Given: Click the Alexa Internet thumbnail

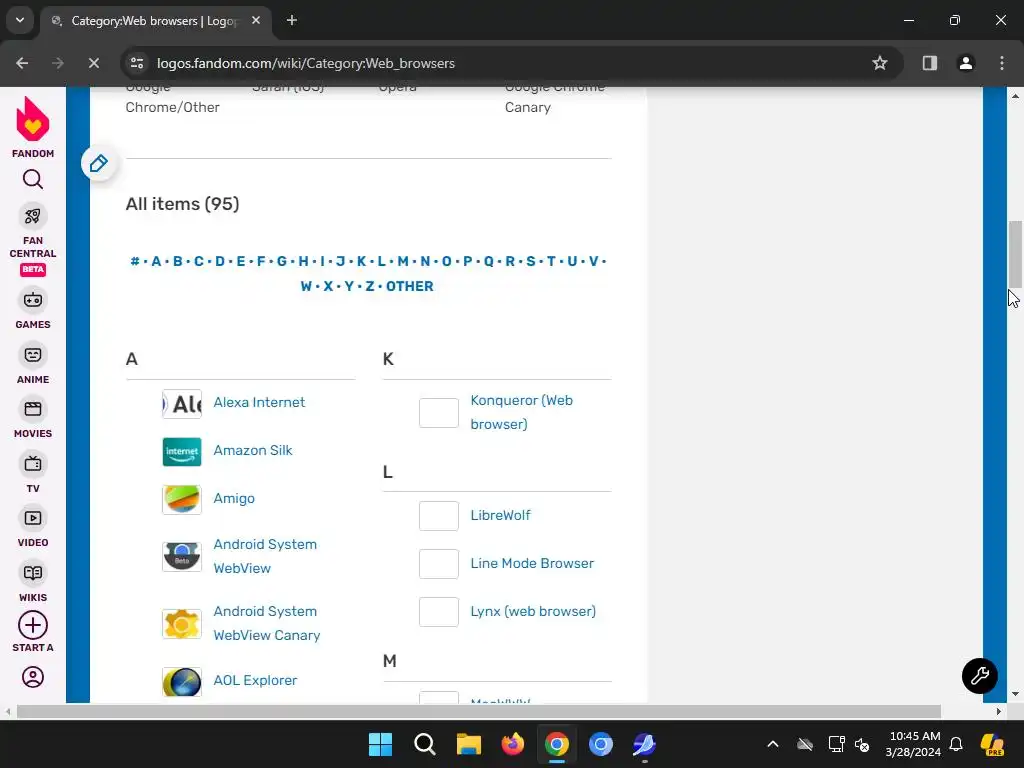Looking at the screenshot, I should tap(182, 404).
